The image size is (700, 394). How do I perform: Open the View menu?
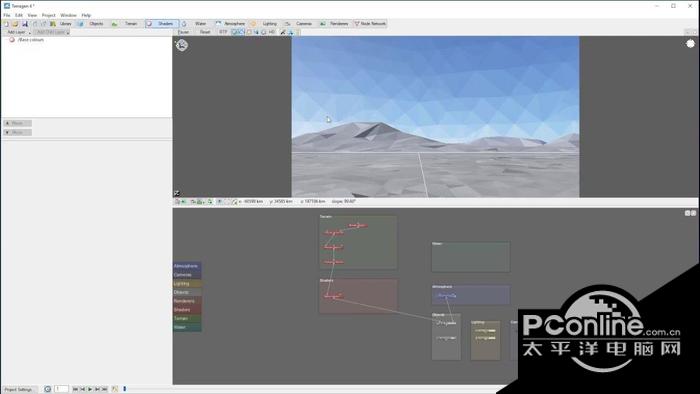click(32, 15)
